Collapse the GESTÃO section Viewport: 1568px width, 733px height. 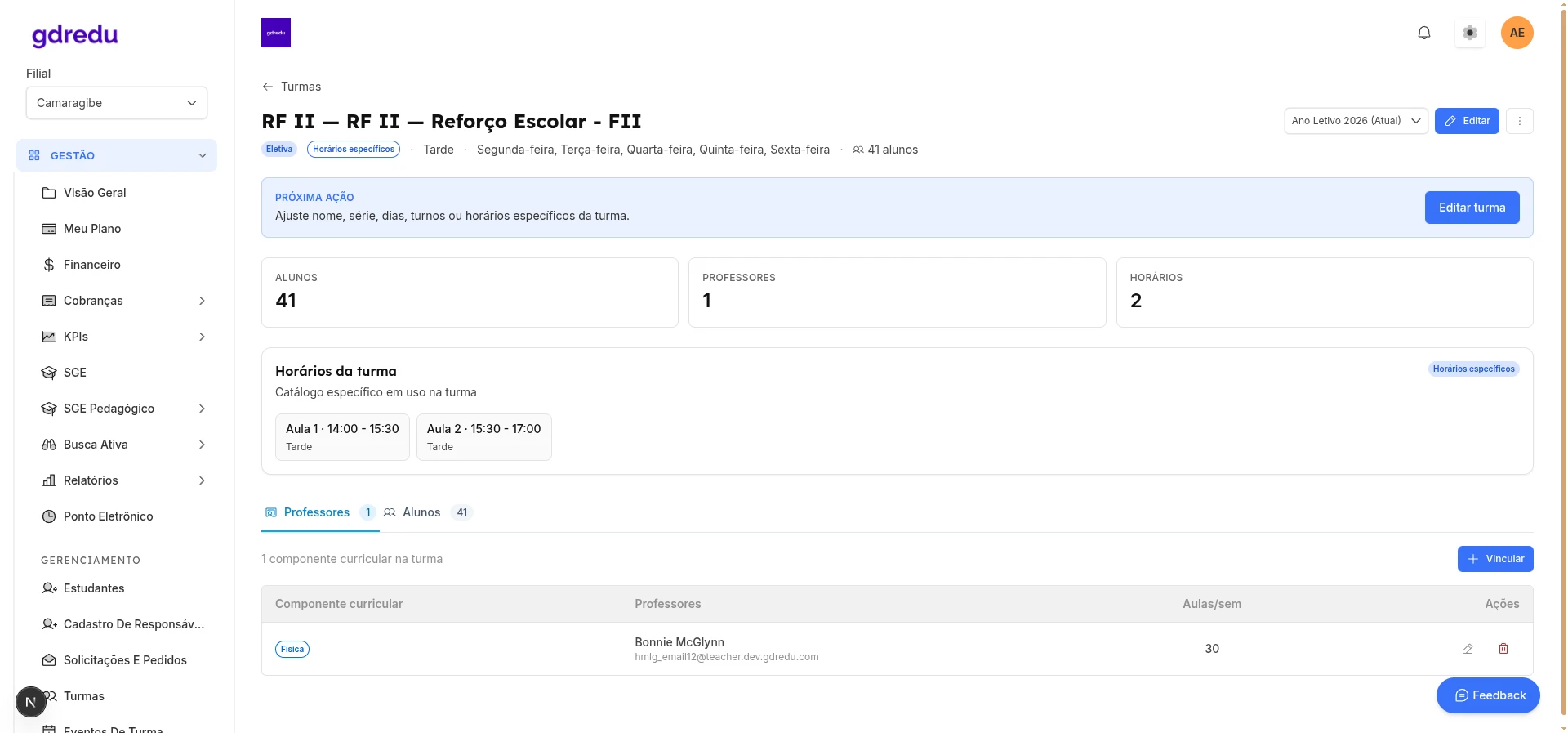(117, 155)
